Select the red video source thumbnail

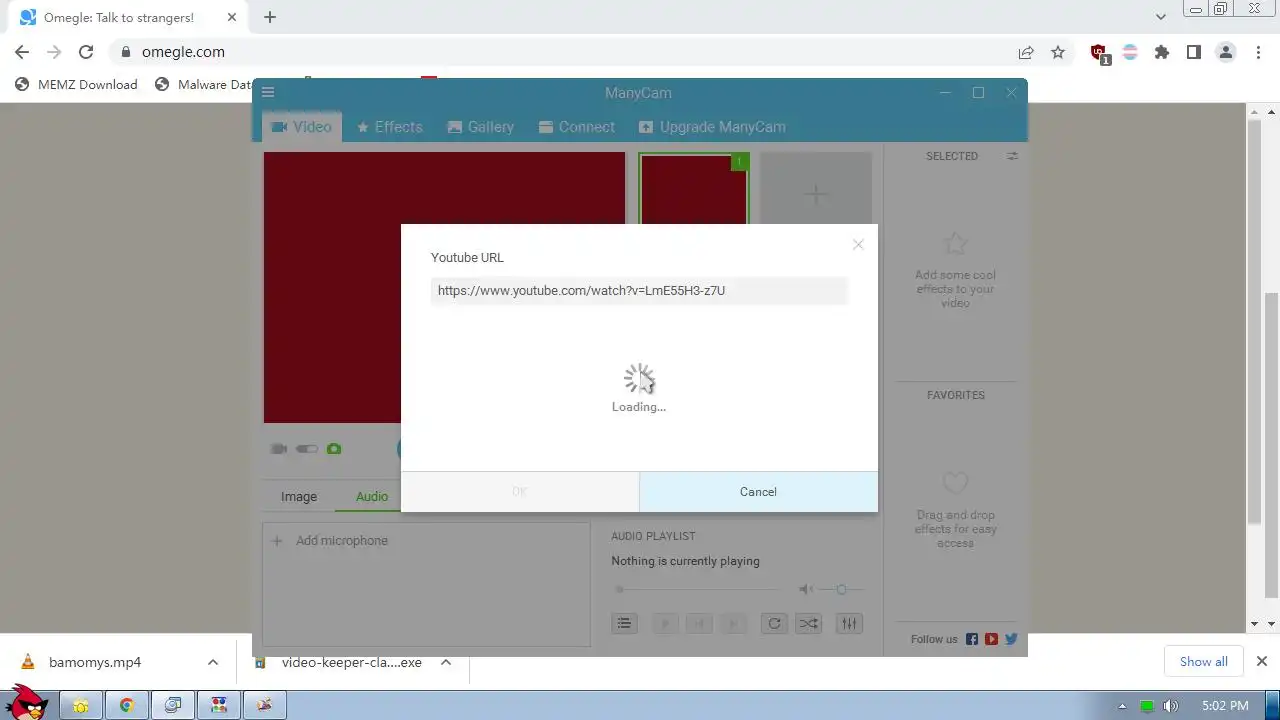(x=694, y=189)
